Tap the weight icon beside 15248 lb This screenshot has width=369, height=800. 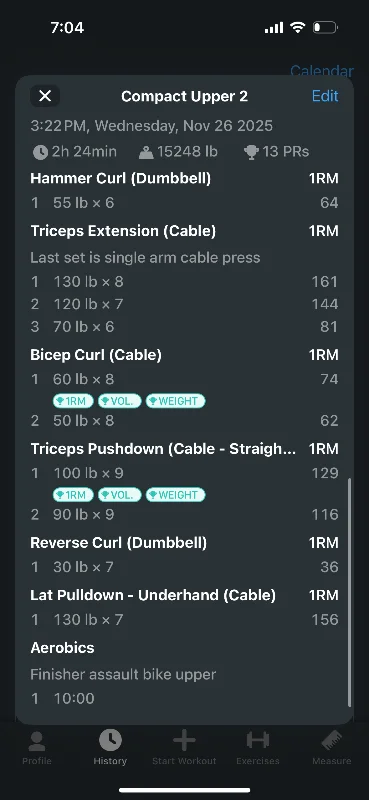tap(146, 152)
